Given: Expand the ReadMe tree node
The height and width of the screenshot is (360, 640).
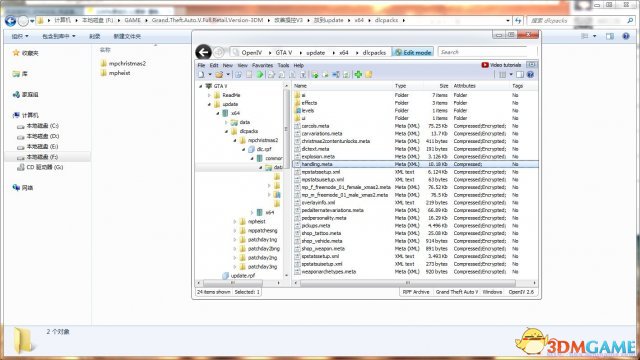Looking at the screenshot, I should 209,95.
